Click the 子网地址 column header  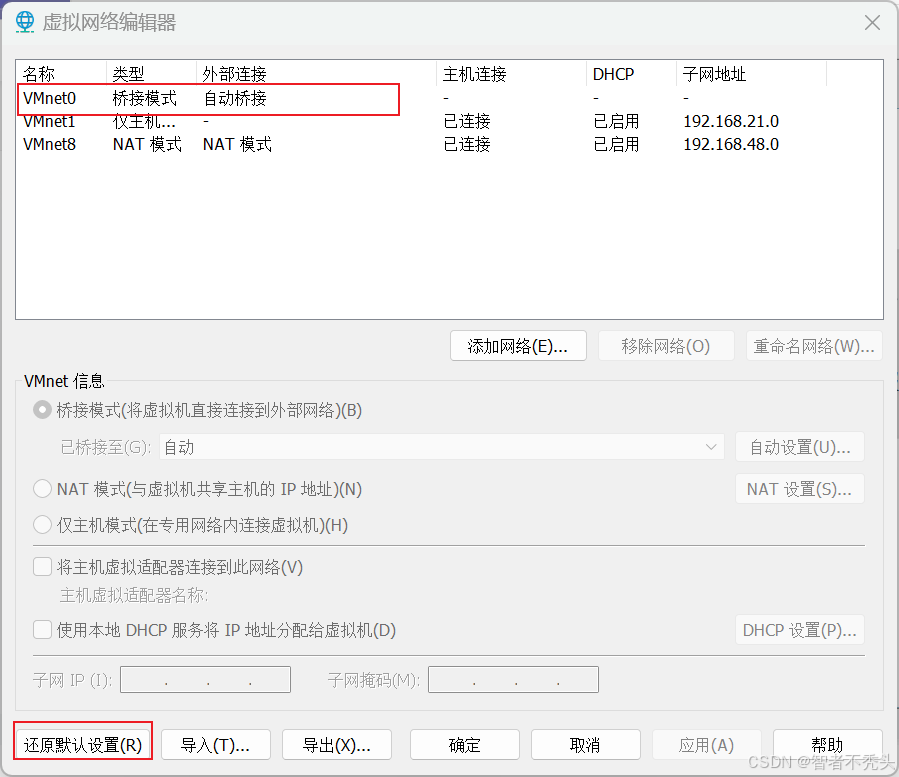pos(752,74)
